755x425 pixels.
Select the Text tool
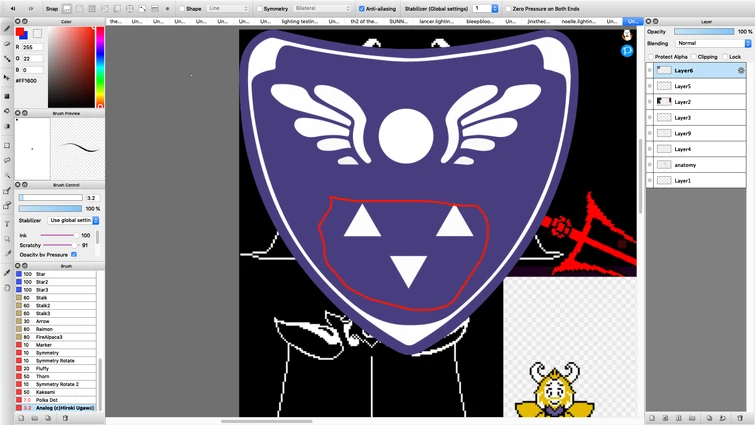7,224
